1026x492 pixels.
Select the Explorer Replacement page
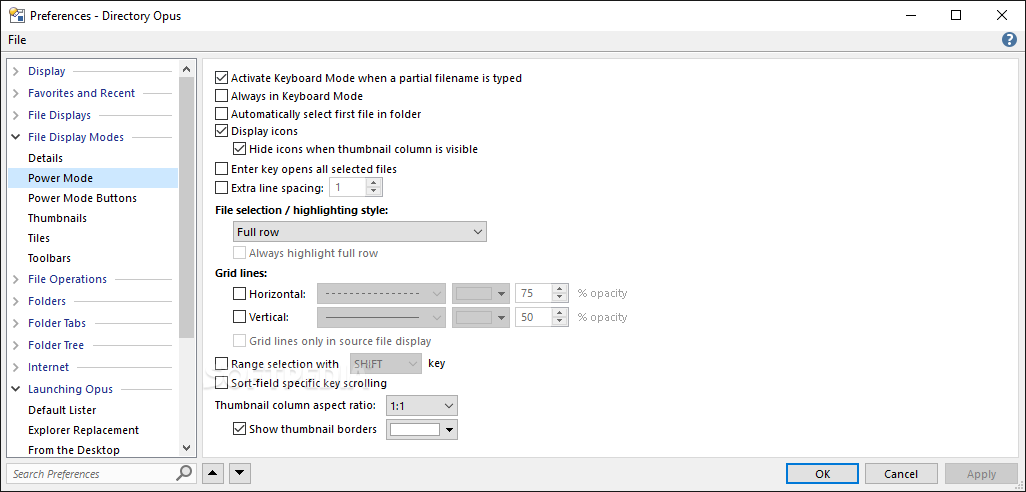pos(84,430)
